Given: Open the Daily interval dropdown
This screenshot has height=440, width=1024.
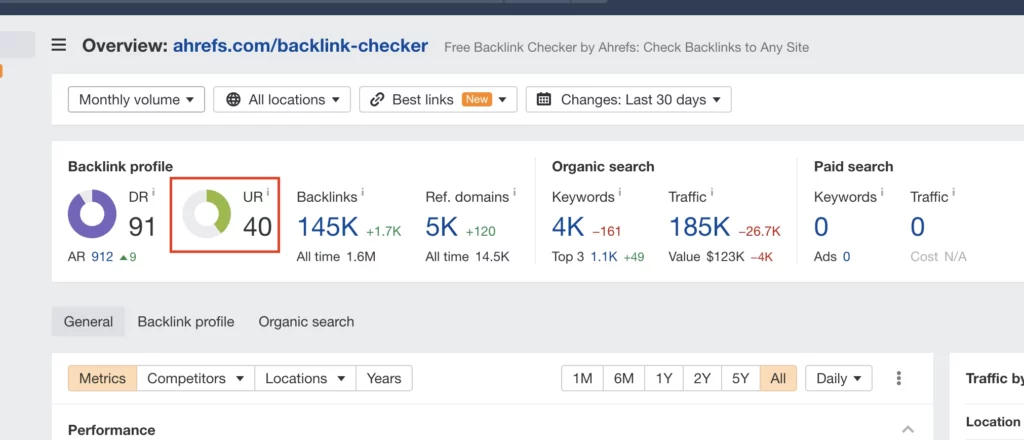Looking at the screenshot, I should click(839, 378).
